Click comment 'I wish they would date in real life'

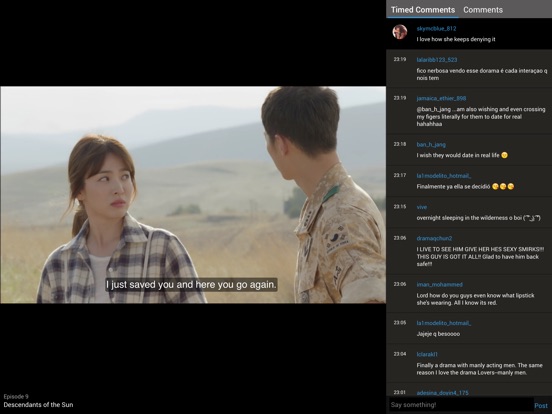[462, 155]
